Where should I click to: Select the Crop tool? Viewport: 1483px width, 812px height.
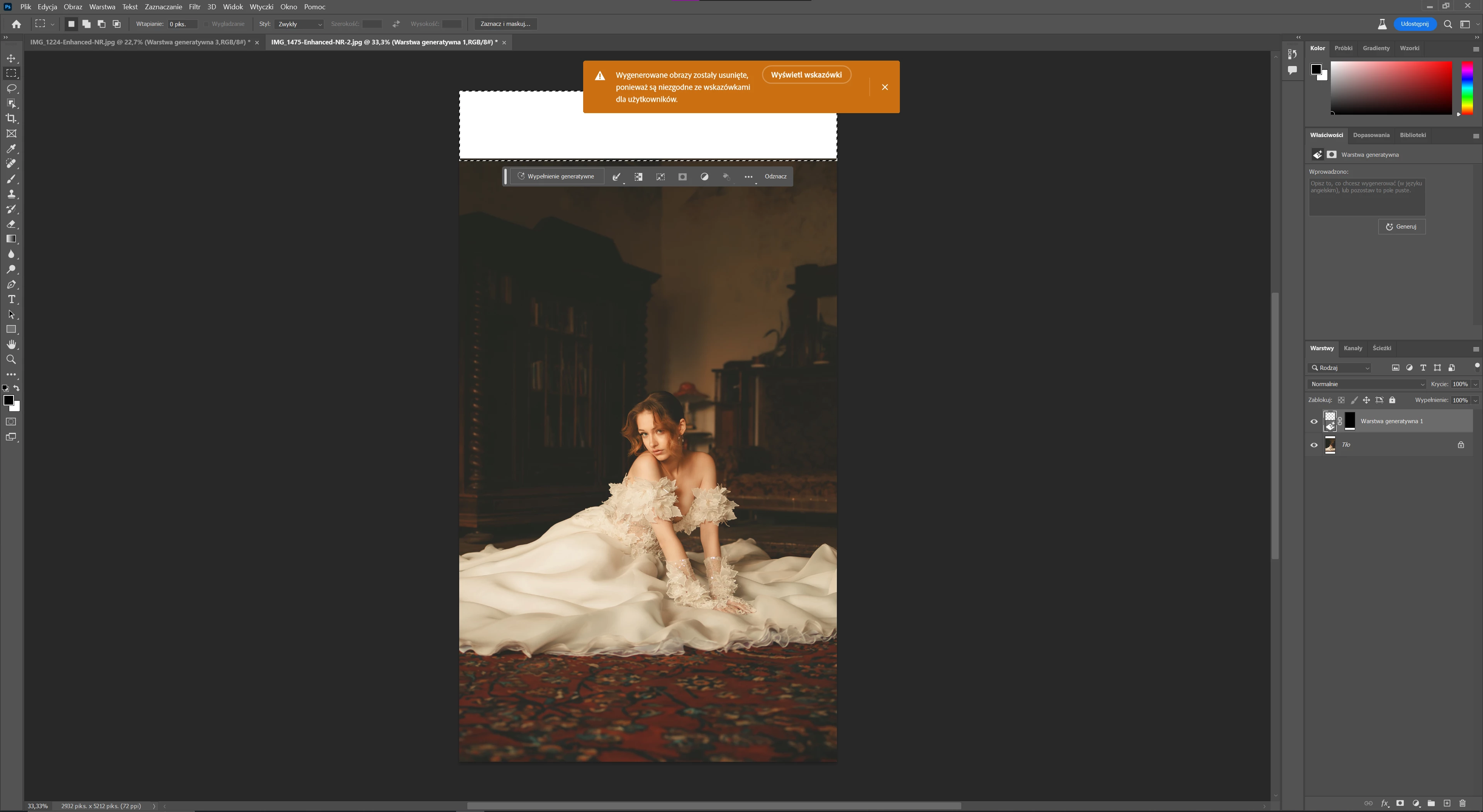click(x=12, y=119)
